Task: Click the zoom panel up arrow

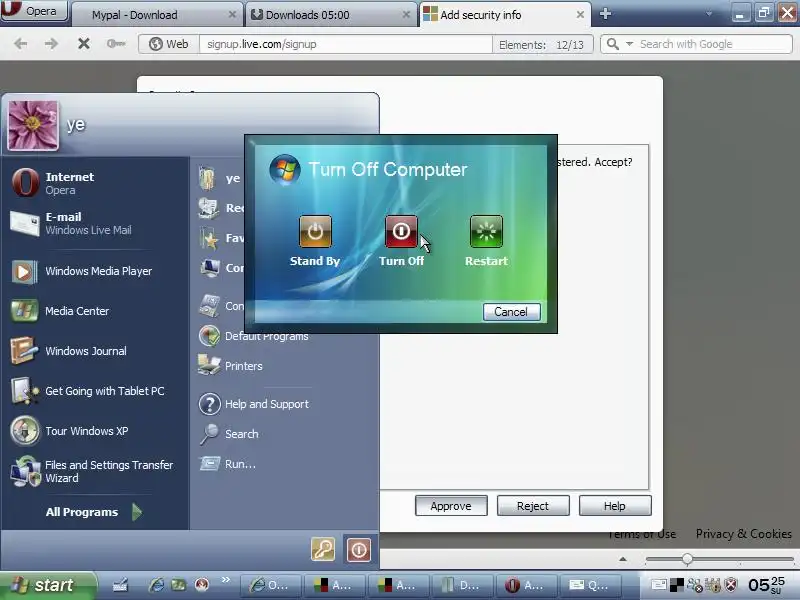Action: point(623,559)
